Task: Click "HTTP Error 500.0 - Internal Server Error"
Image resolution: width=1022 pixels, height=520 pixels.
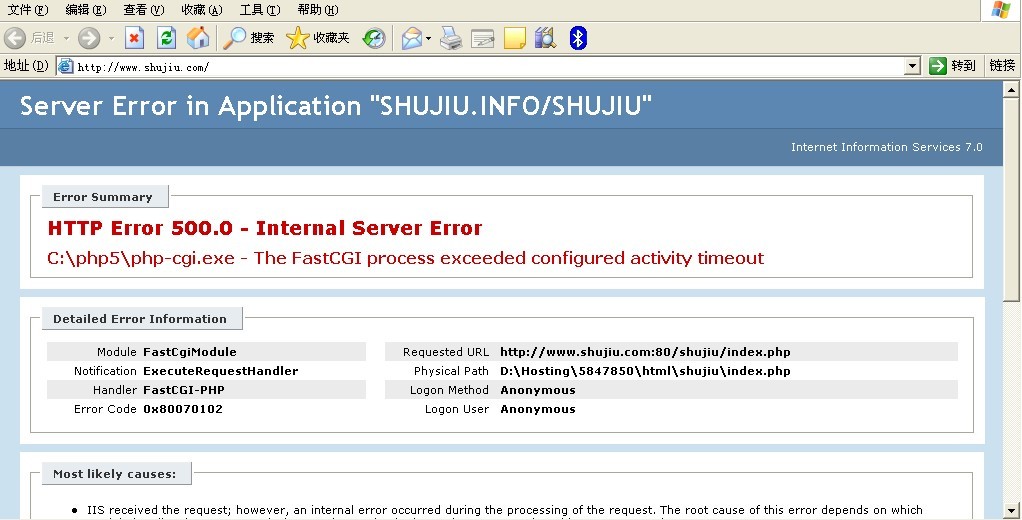Action: coord(265,228)
